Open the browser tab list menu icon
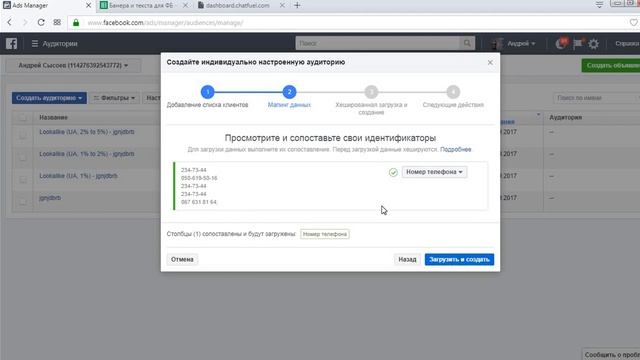Screen dimensions: 640x360 coord(599,4)
